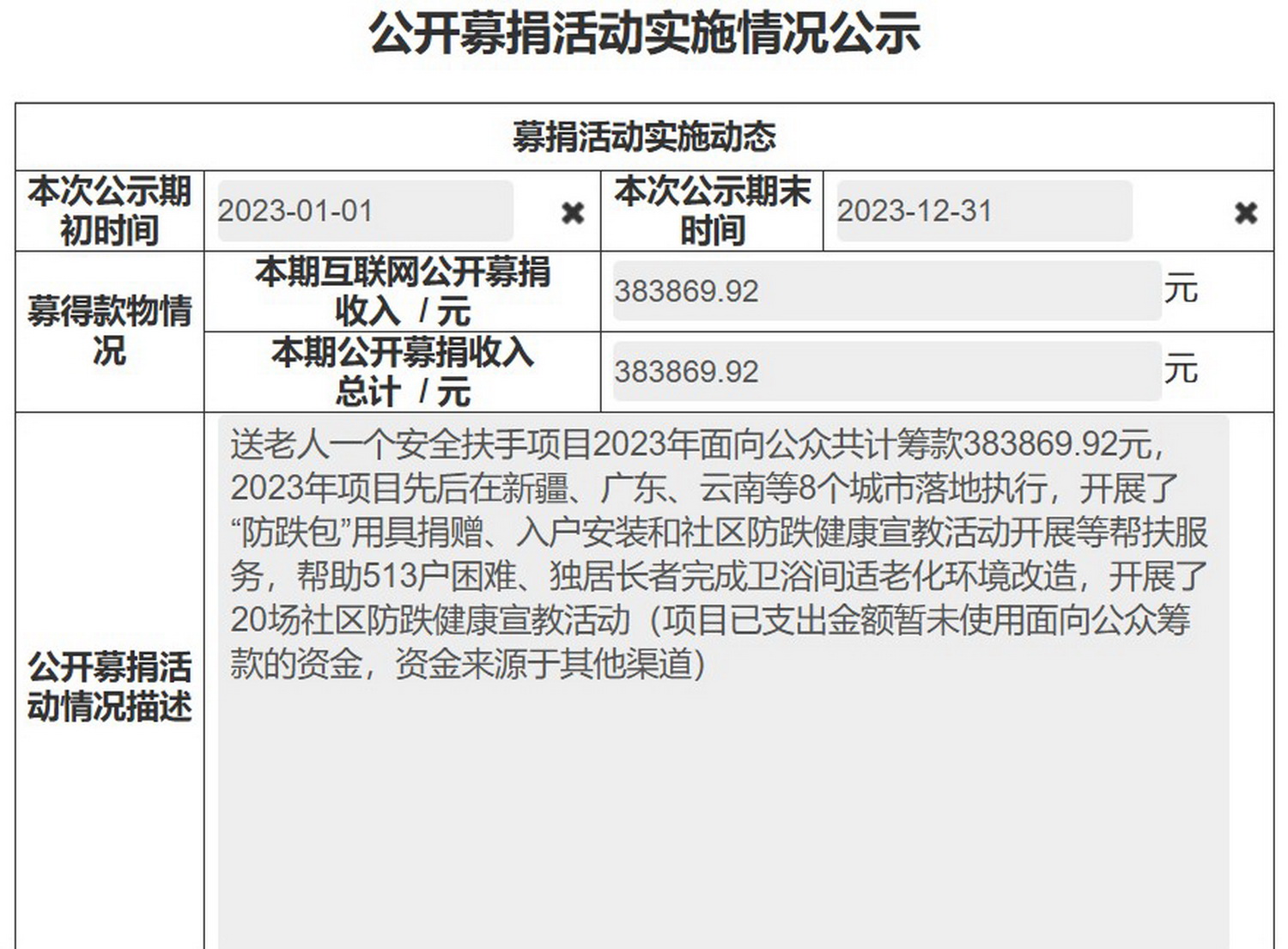Click the 本期公开募捐收入总计 / 元 label
The image size is (1288, 949).
402,372
